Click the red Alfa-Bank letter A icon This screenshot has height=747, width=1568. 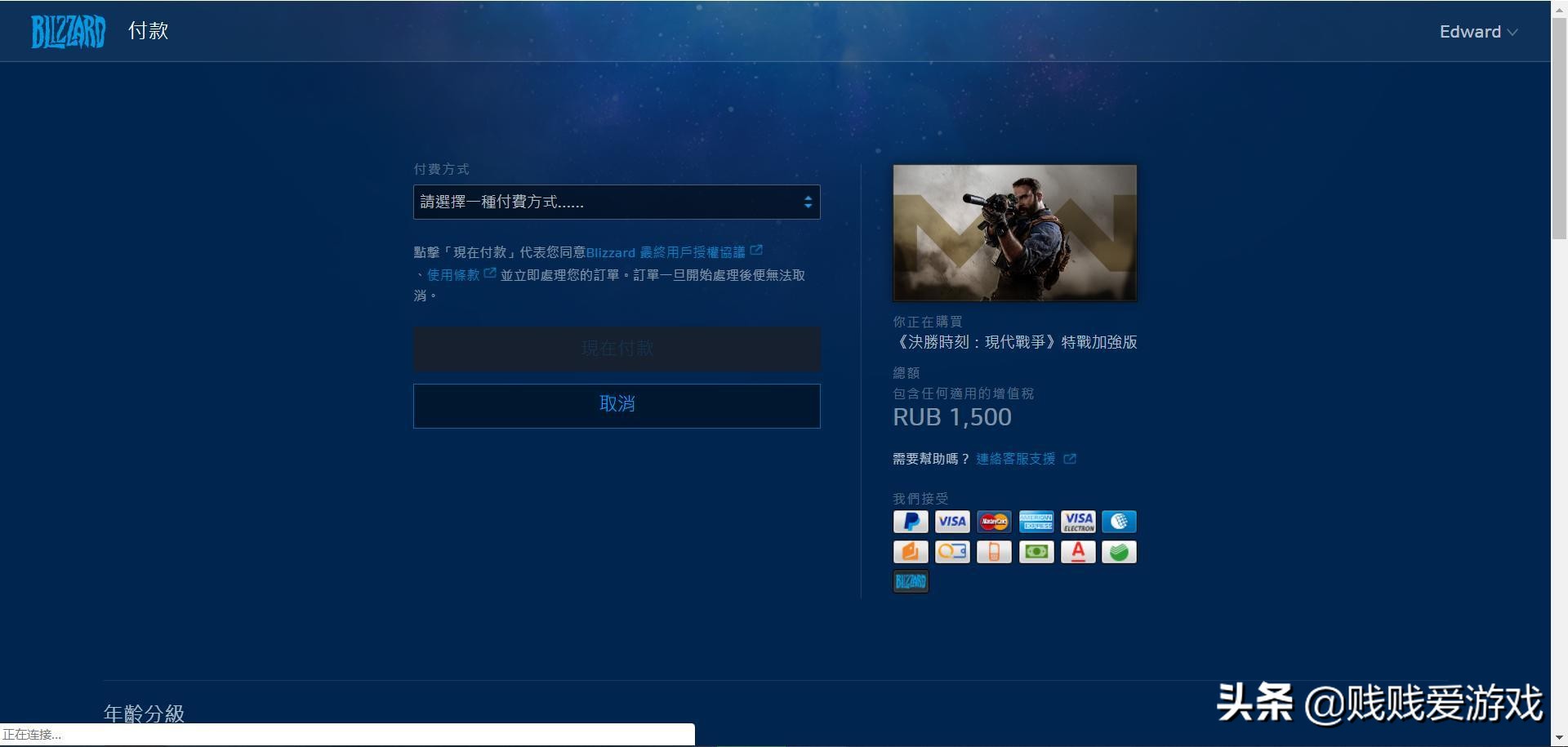click(1078, 552)
